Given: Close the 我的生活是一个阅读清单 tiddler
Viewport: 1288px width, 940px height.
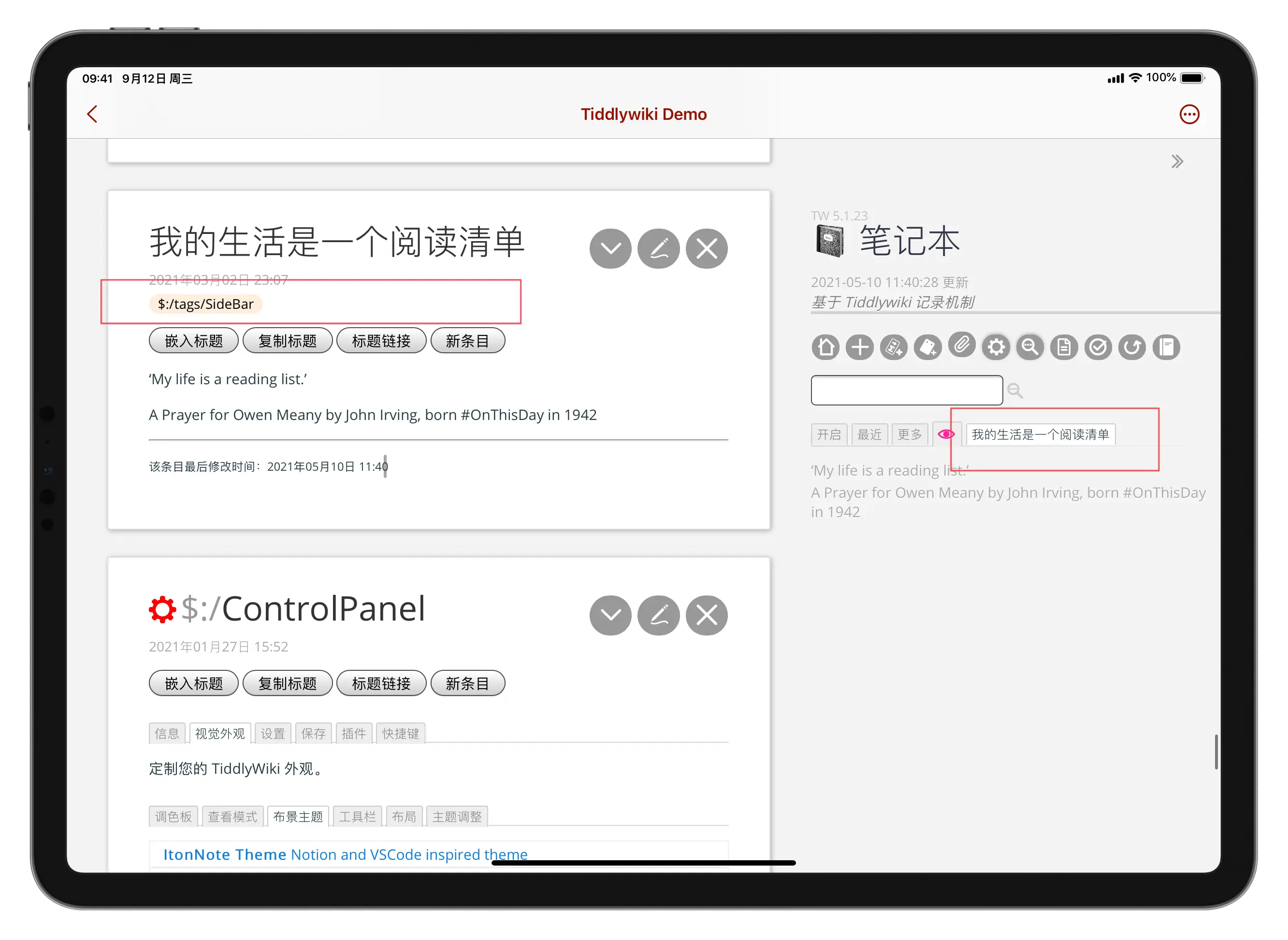Looking at the screenshot, I should pos(707,249).
